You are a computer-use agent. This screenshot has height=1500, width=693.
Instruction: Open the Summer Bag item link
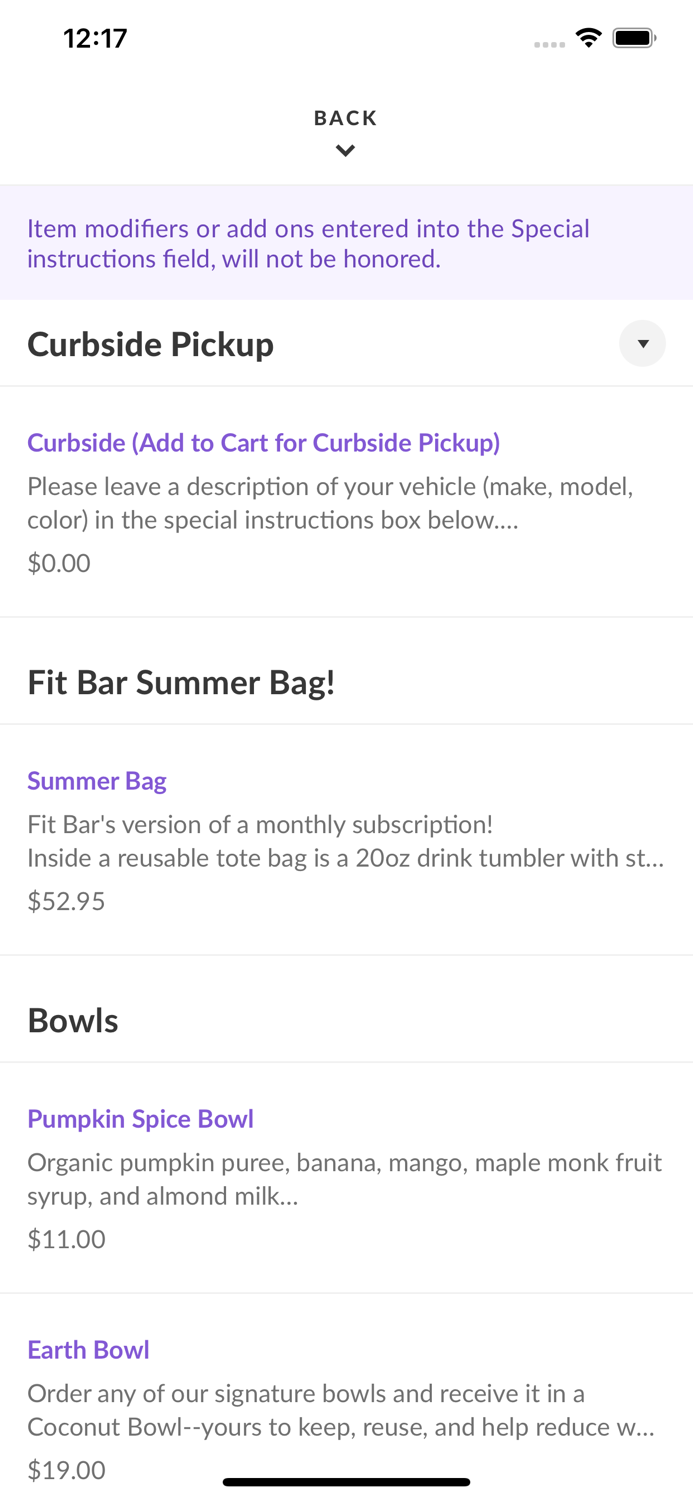click(97, 781)
